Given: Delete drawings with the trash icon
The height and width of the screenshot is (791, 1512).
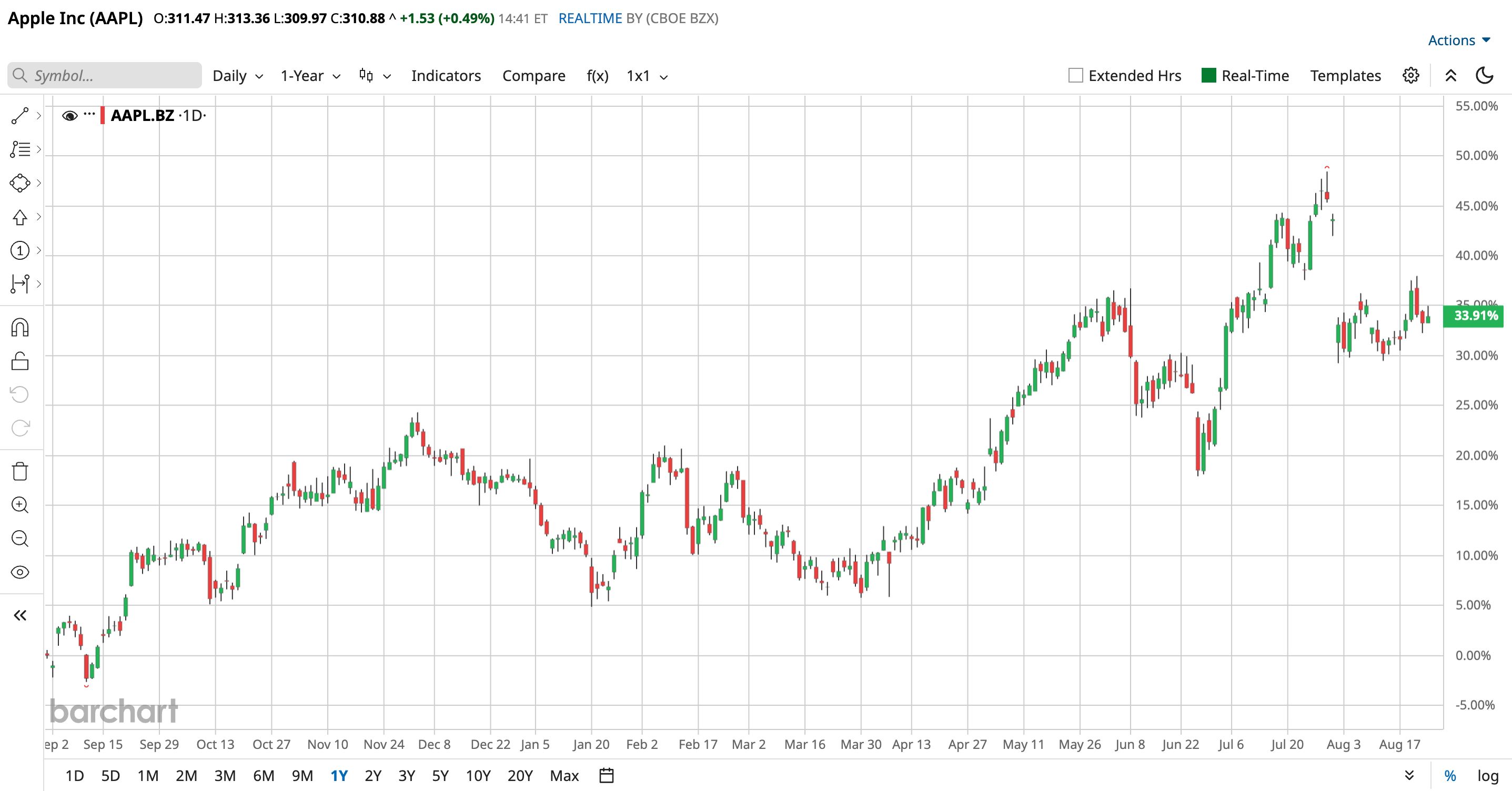Looking at the screenshot, I should [x=20, y=471].
